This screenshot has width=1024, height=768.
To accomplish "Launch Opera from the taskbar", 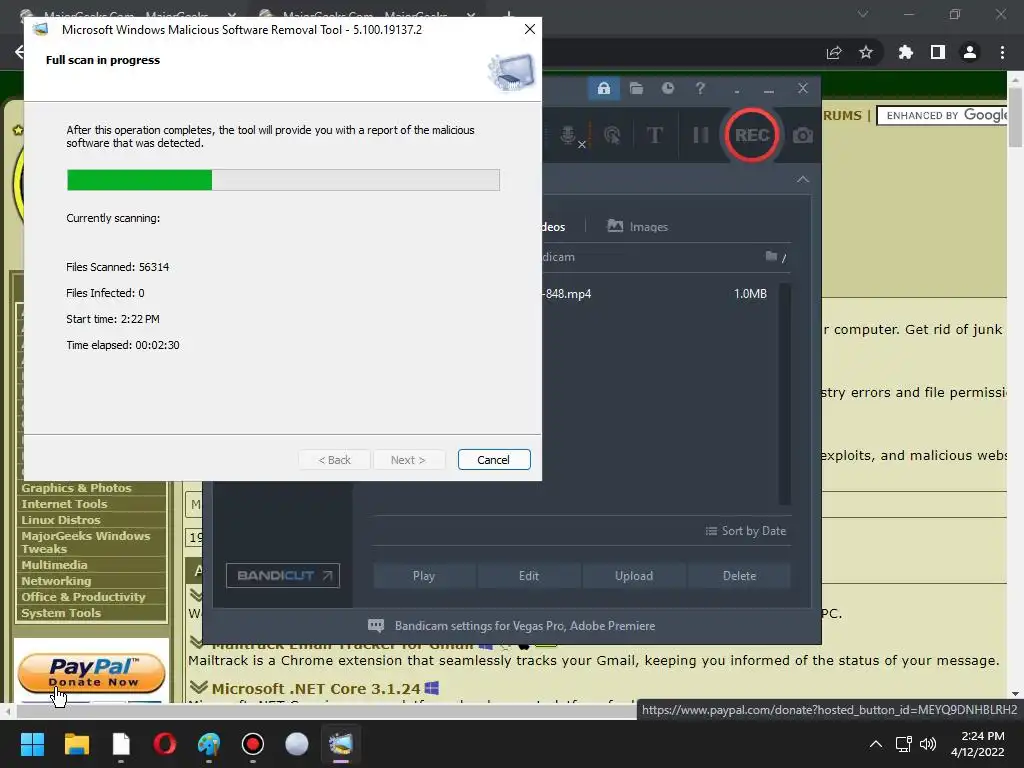I will click(165, 744).
